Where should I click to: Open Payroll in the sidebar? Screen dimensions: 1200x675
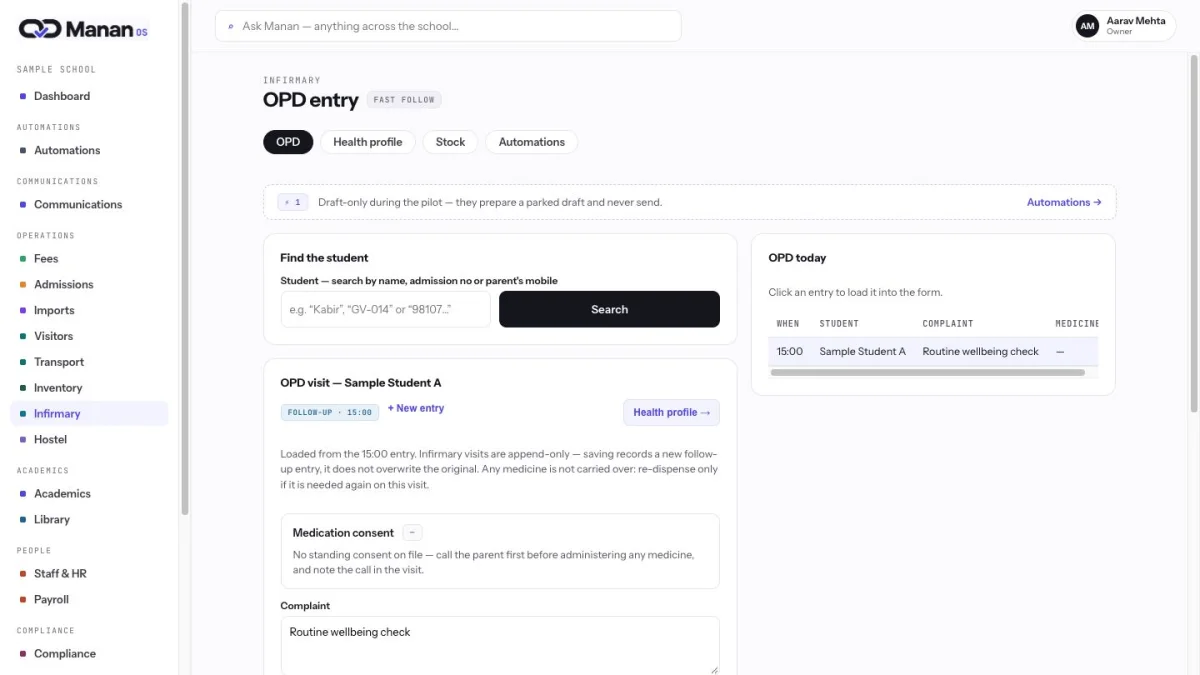(51, 599)
